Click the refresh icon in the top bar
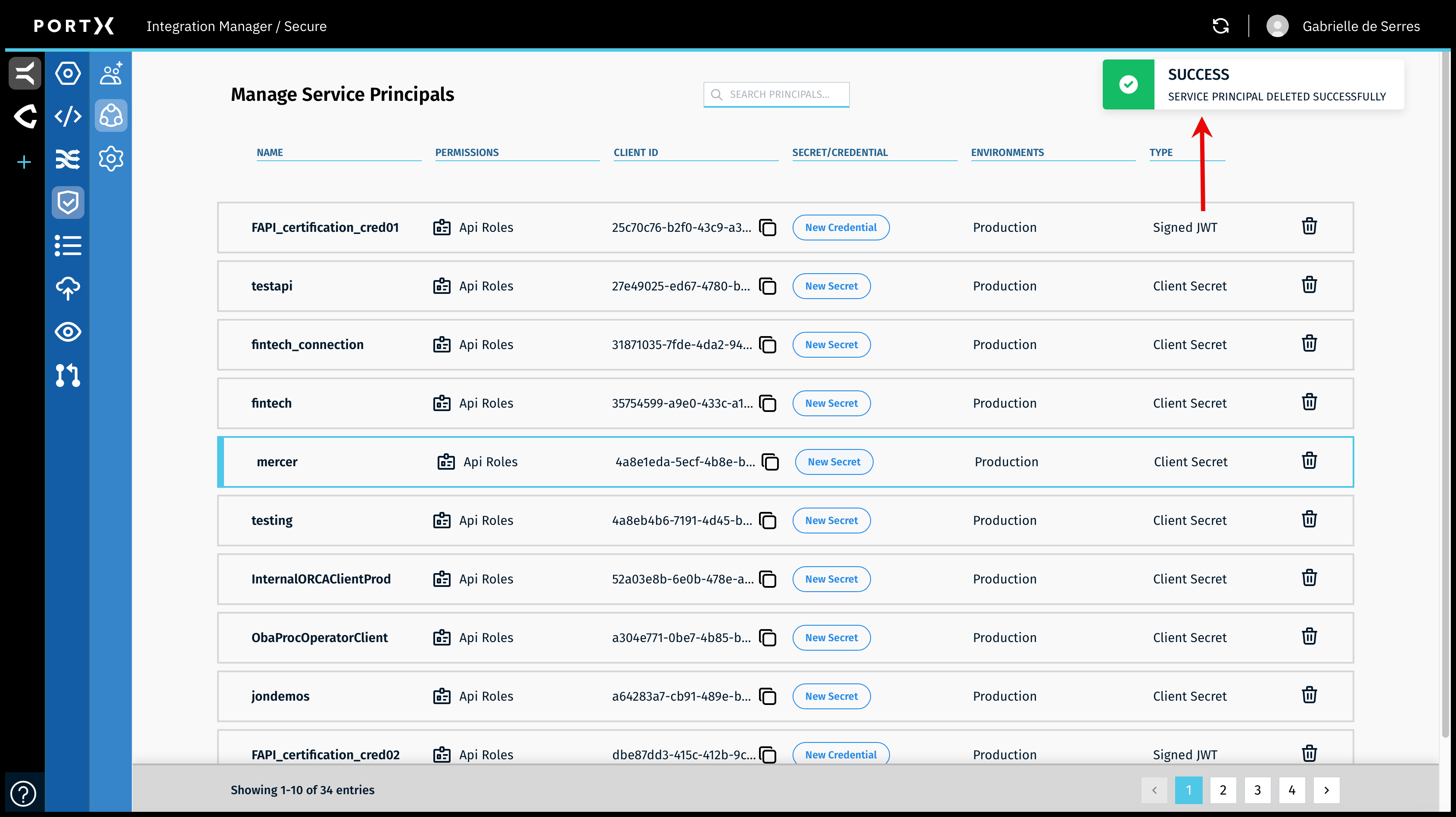The width and height of the screenshot is (1456, 817). [x=1220, y=26]
